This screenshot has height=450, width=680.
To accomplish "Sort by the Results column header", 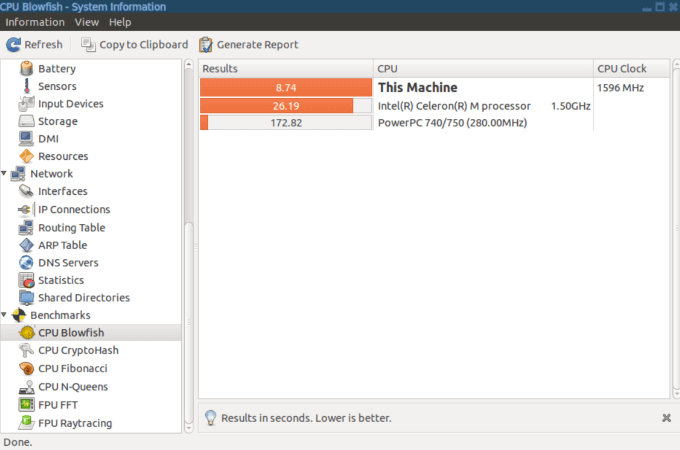I will pyautogui.click(x=285, y=69).
